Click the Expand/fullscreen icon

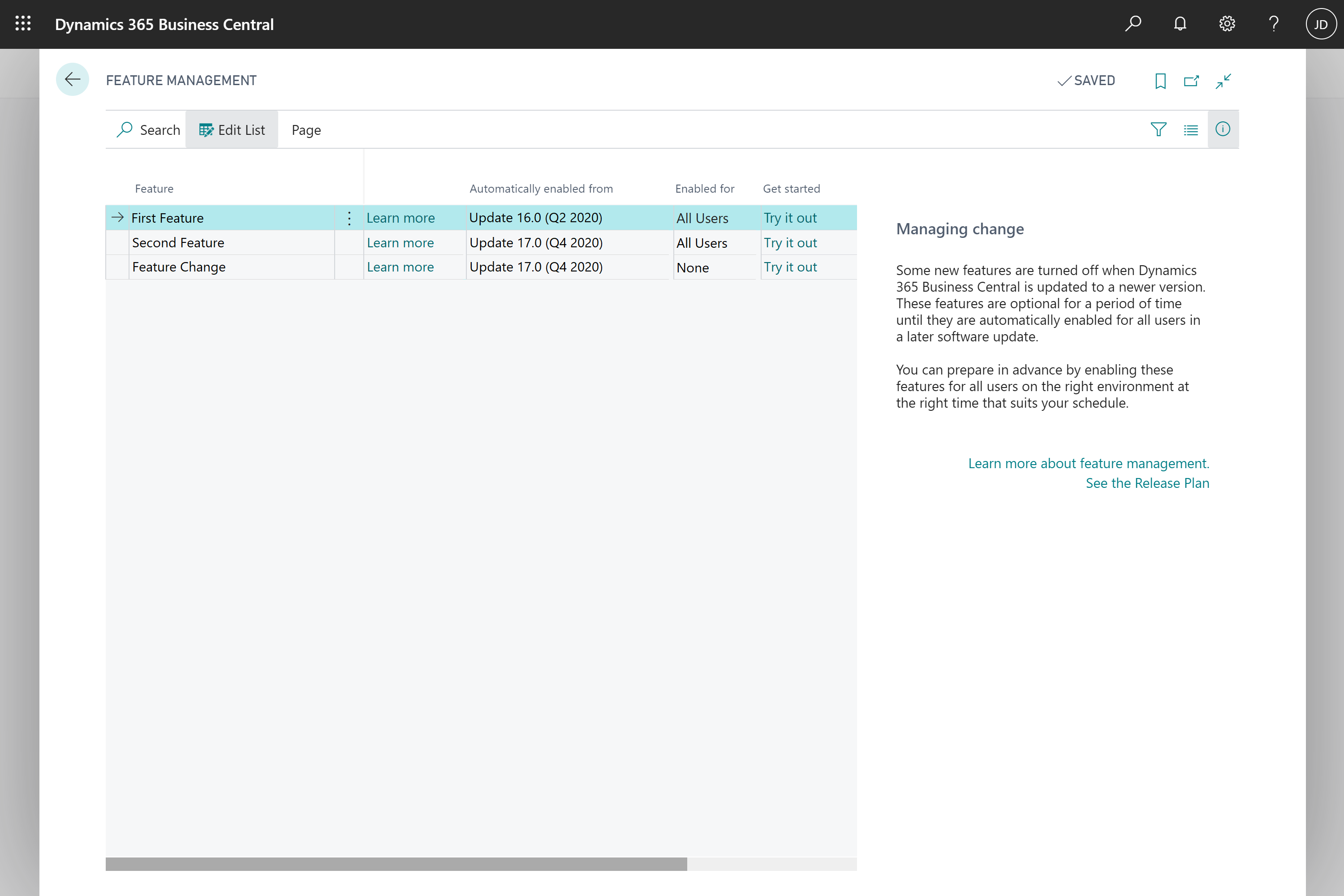point(1224,80)
